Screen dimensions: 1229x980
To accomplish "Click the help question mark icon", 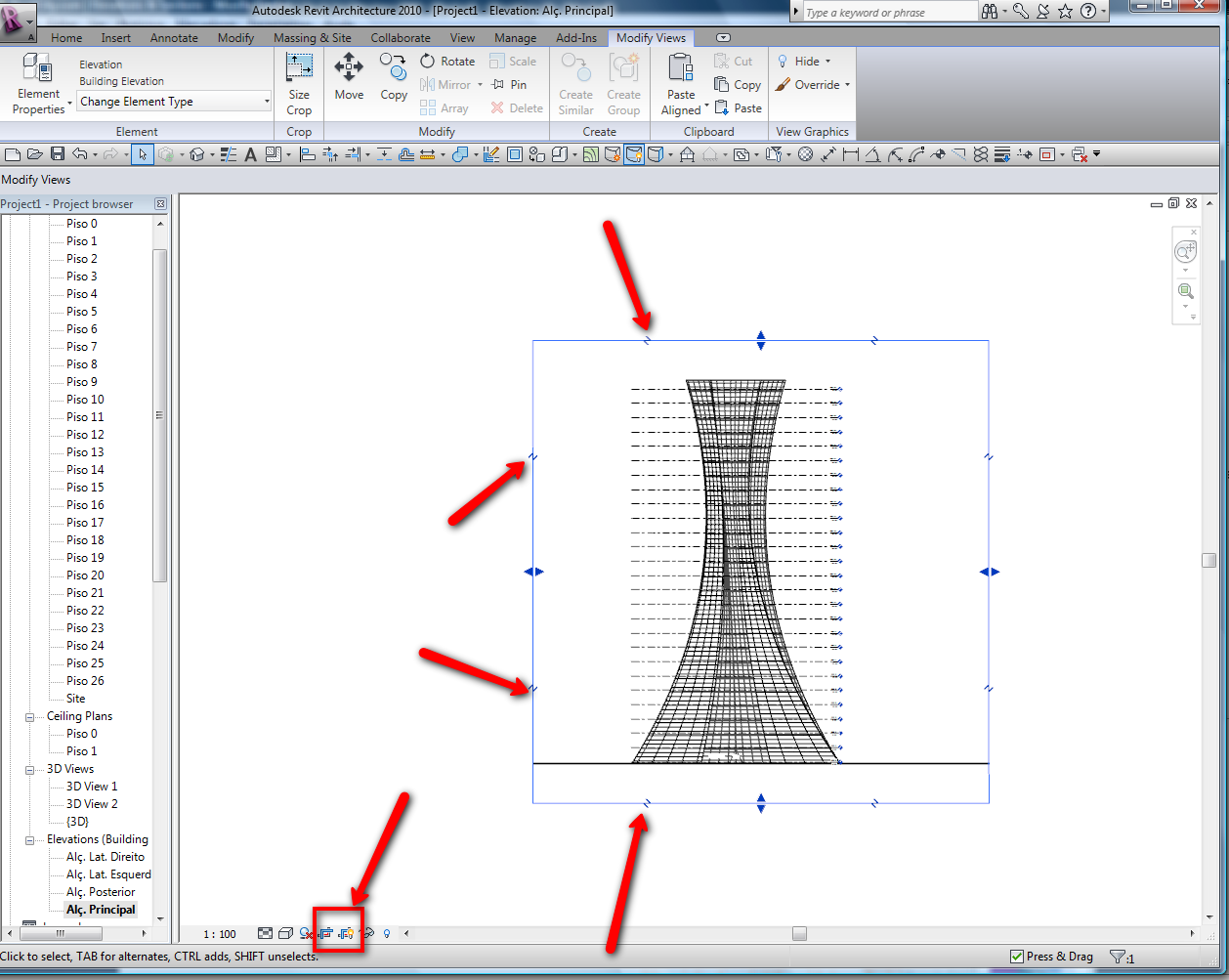I will (x=1088, y=12).
